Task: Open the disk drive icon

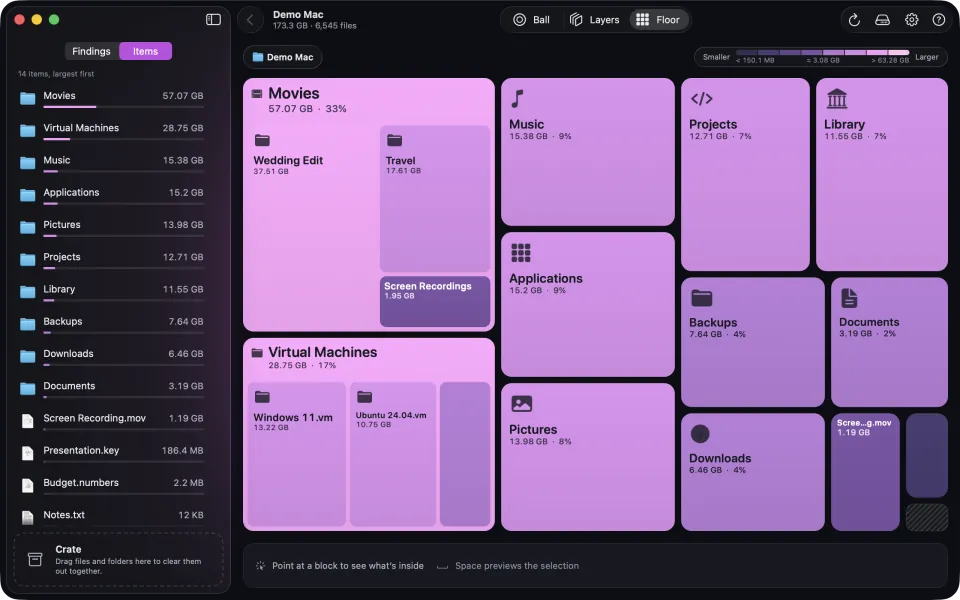Action: [882, 20]
